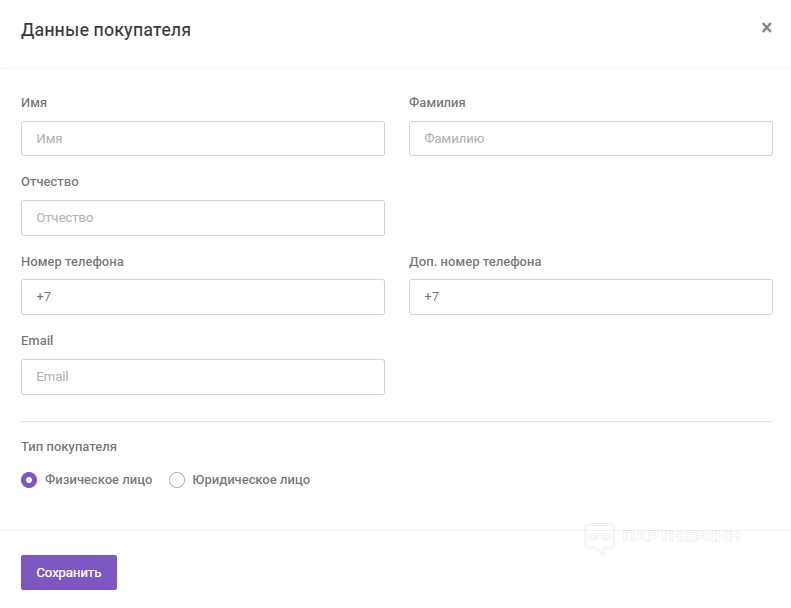Click the Имя field label
The image size is (791, 608).
pos(34,103)
